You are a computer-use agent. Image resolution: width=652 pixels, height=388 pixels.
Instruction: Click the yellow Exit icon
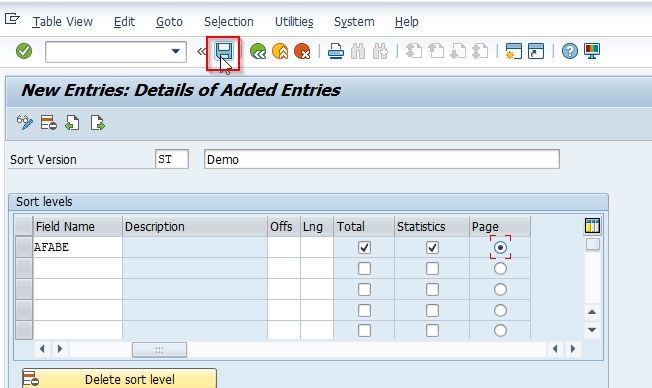(280, 52)
